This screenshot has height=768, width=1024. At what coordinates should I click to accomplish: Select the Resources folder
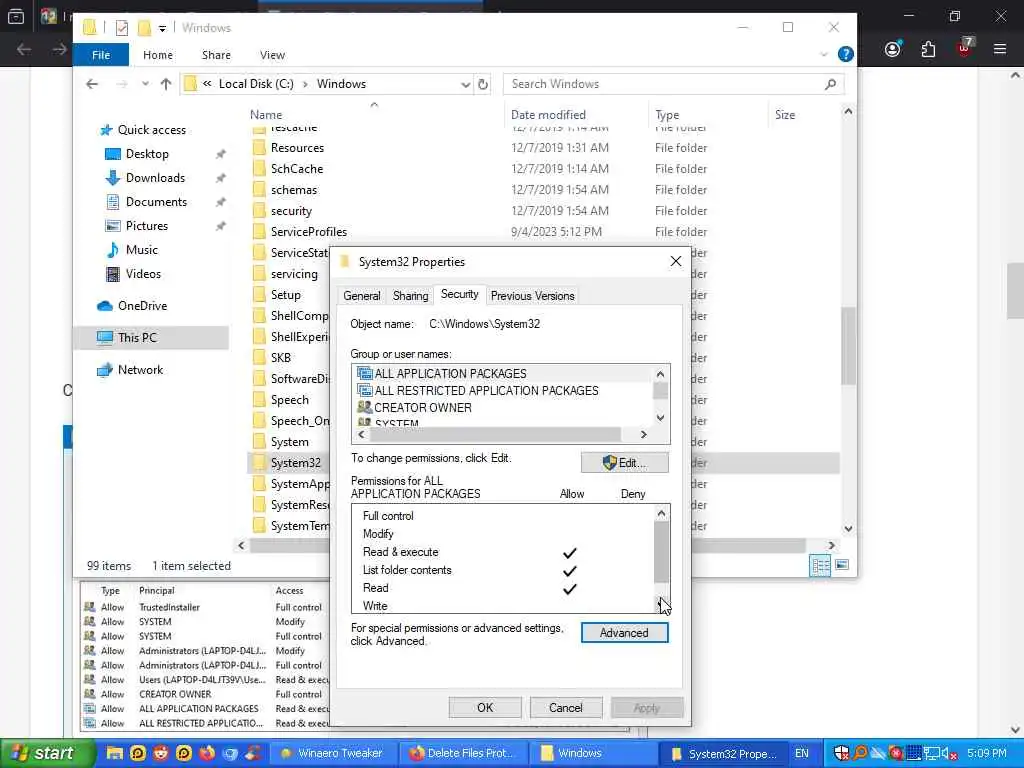click(x=297, y=148)
